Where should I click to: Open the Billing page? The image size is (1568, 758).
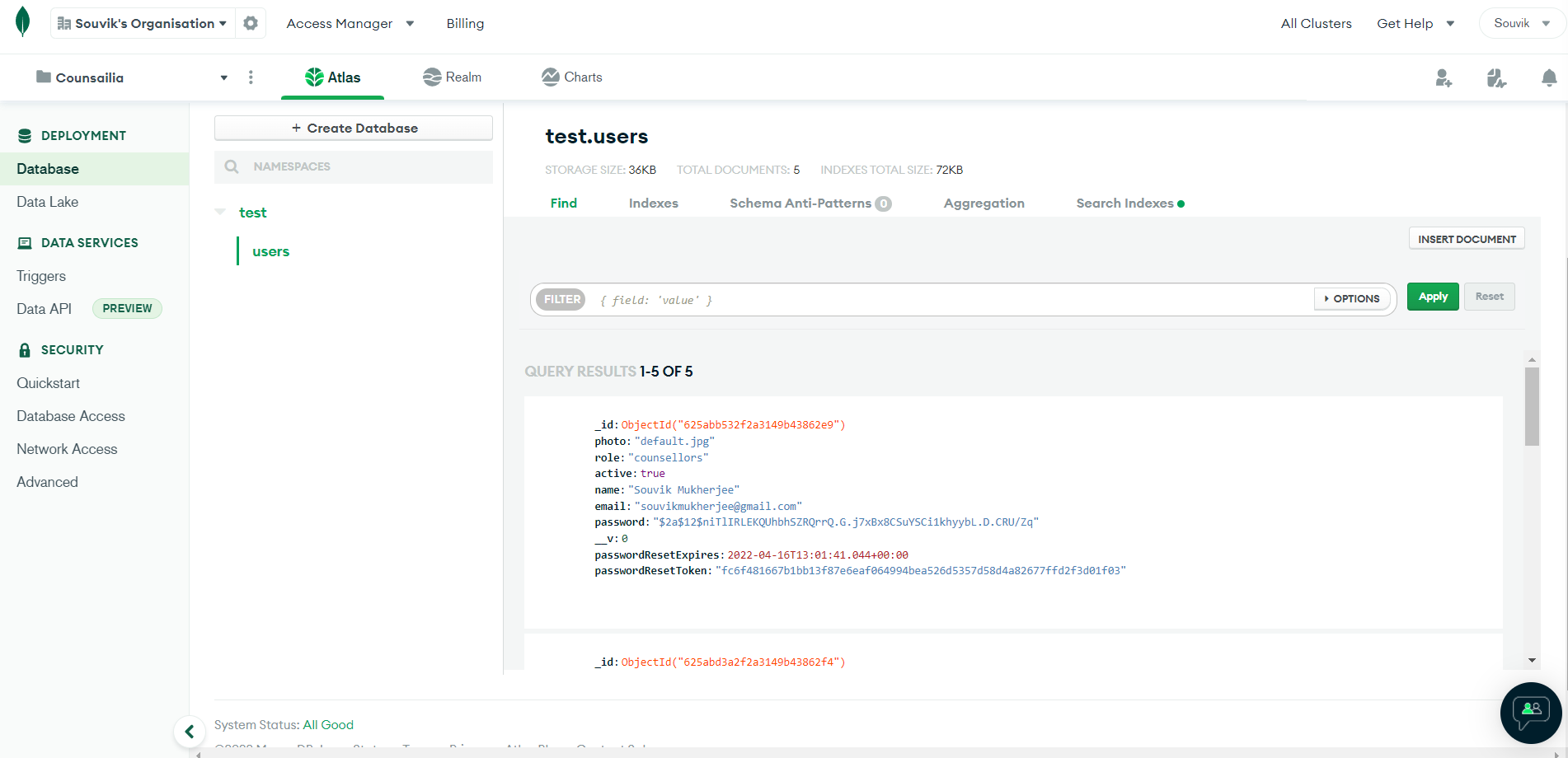(464, 23)
